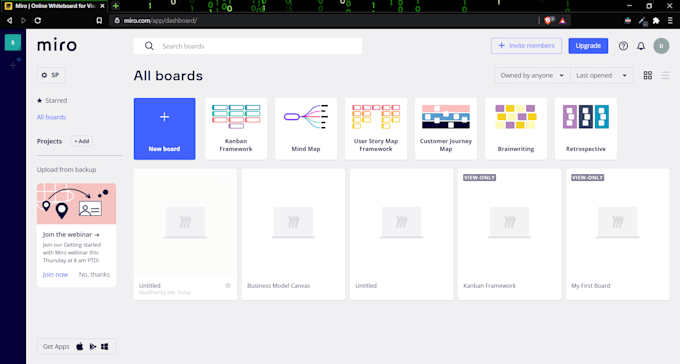
Task: Go forward in browser
Action: [x=23, y=20]
